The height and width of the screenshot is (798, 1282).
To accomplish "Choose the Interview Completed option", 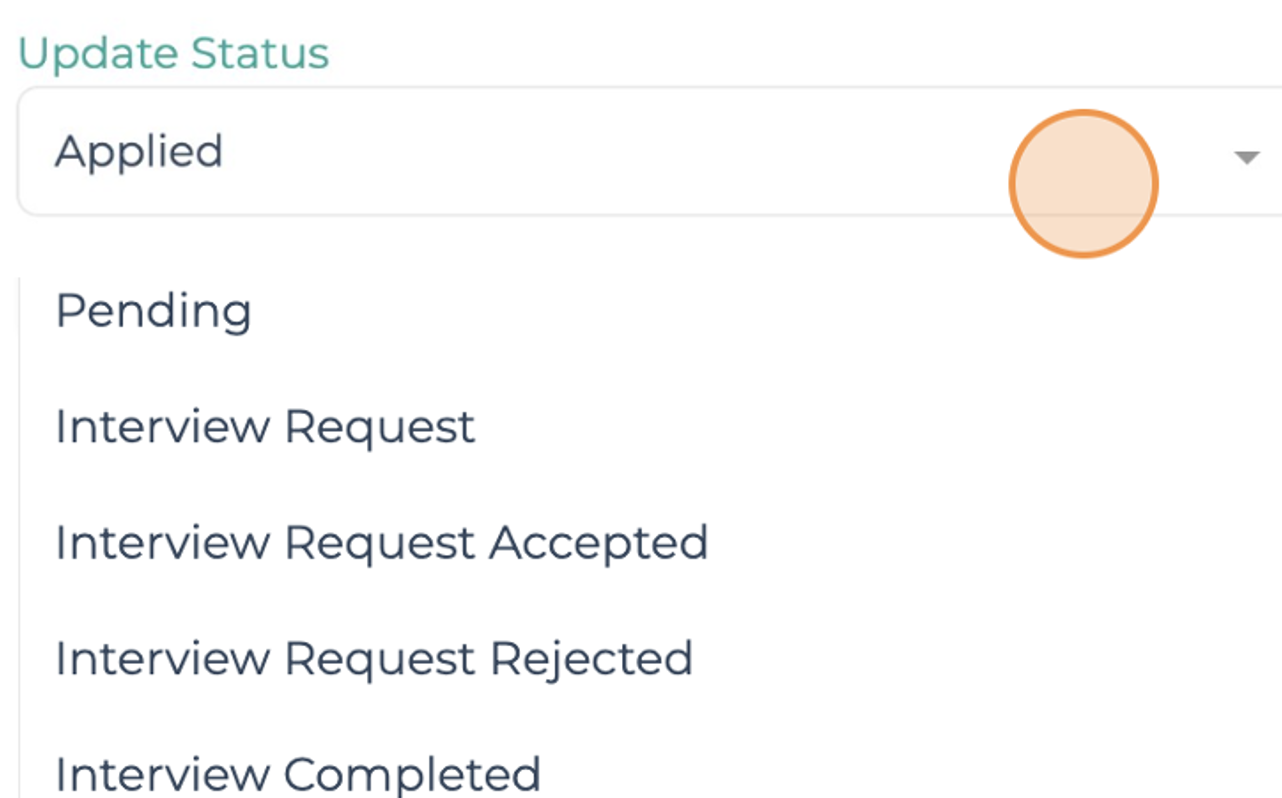I will 298,774.
